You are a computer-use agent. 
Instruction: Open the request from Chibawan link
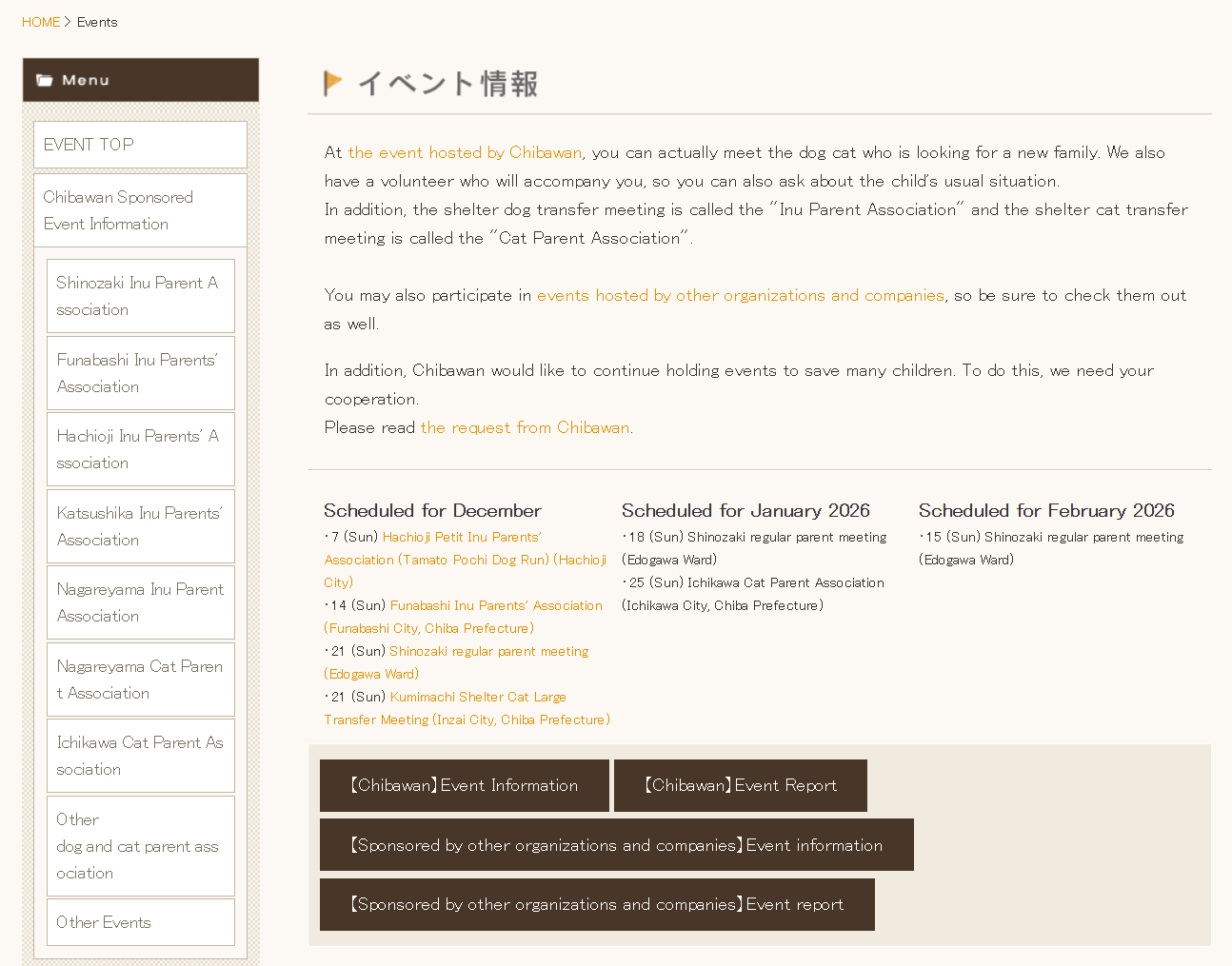coord(524,427)
